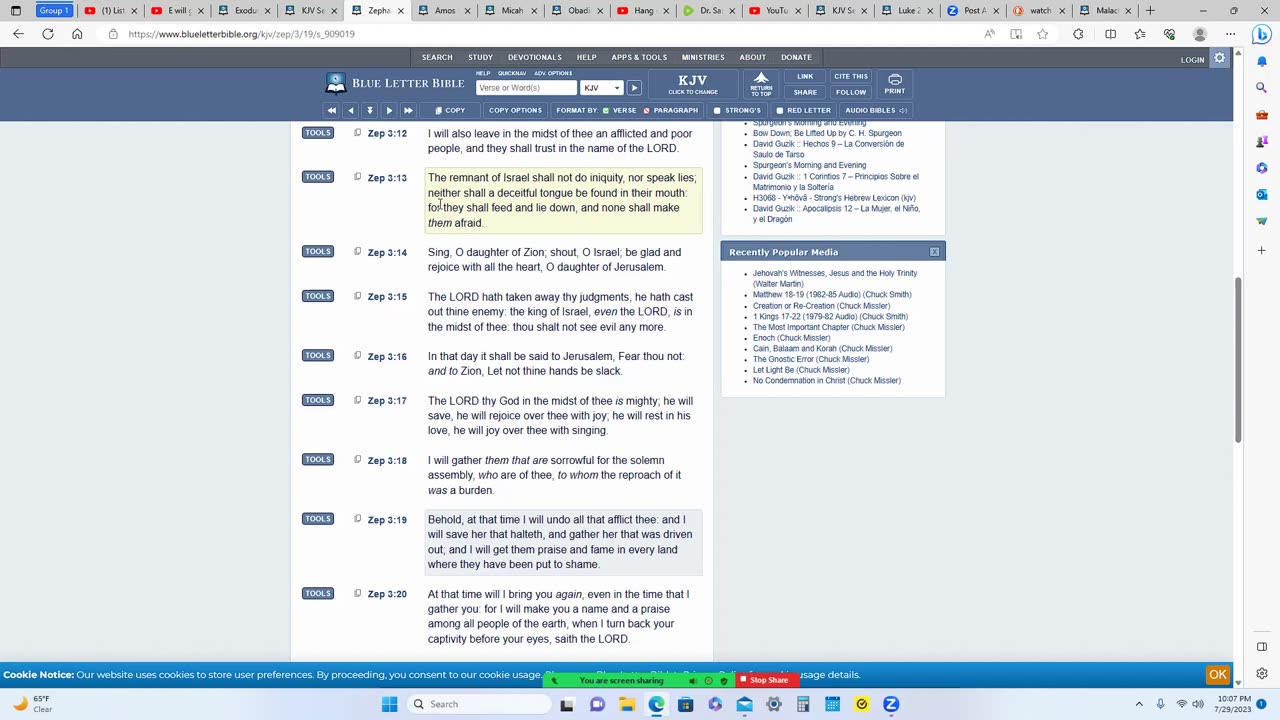Open the Apps & Tools menu
This screenshot has width=1280, height=720.
639,57
